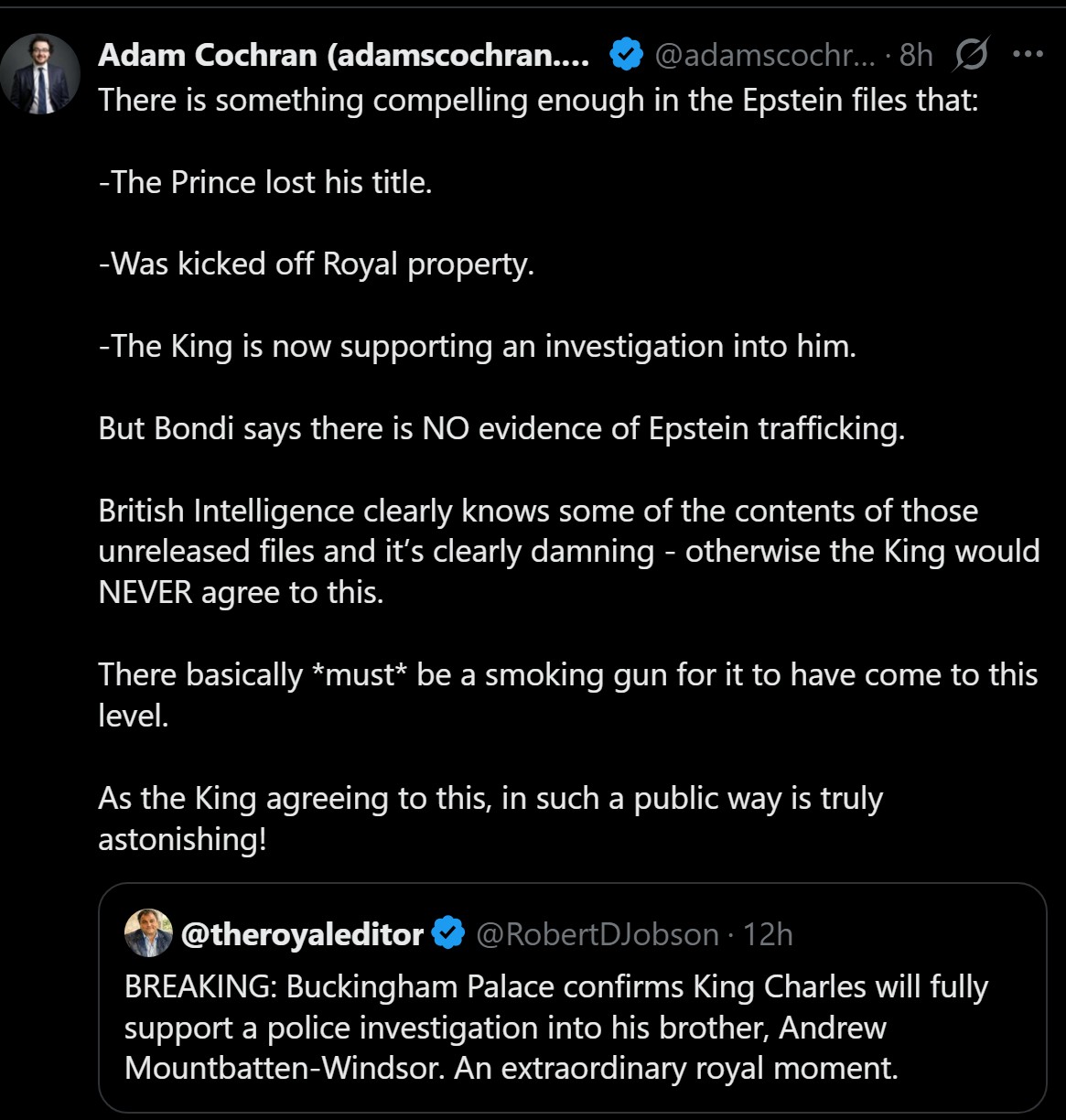The height and width of the screenshot is (1120, 1066).
Task: Click the line mentioning Bondi and NO evidence
Action: tap(501, 428)
